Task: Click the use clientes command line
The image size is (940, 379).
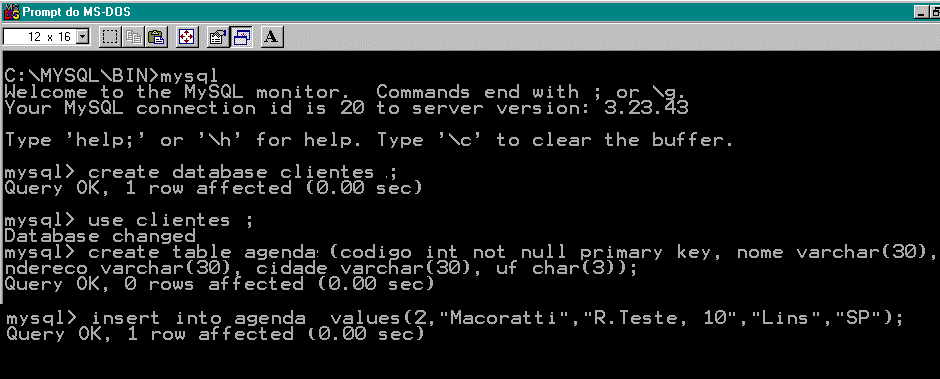Action: point(129,220)
